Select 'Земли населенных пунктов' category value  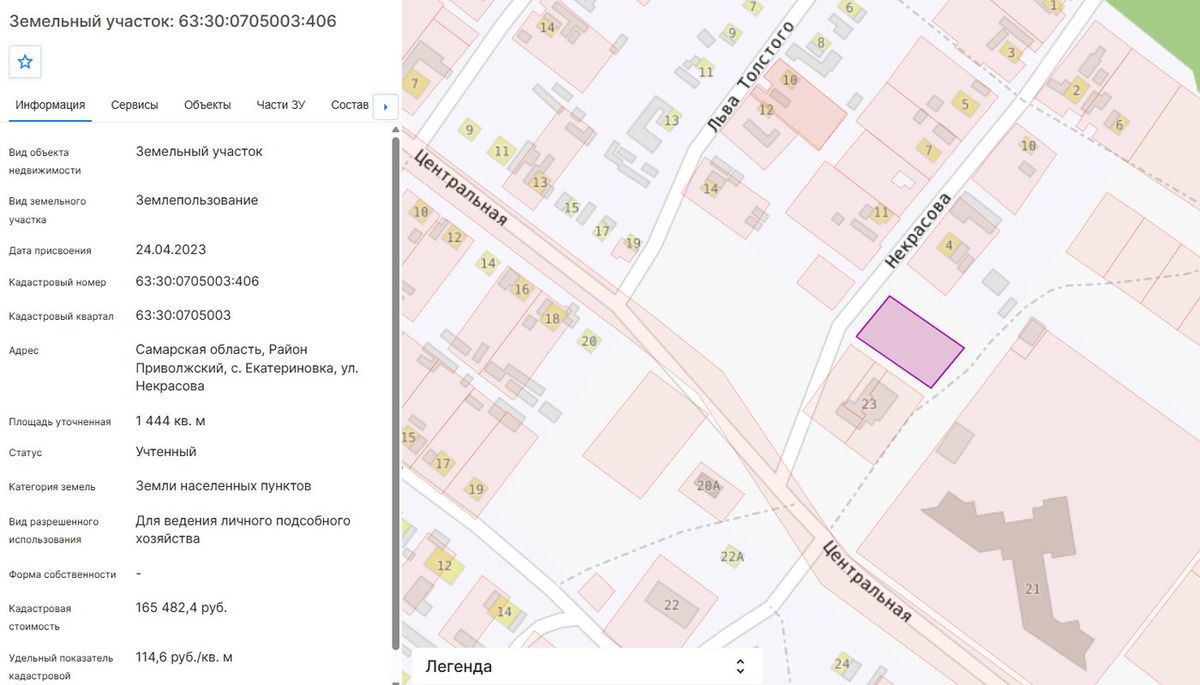tap(224, 486)
